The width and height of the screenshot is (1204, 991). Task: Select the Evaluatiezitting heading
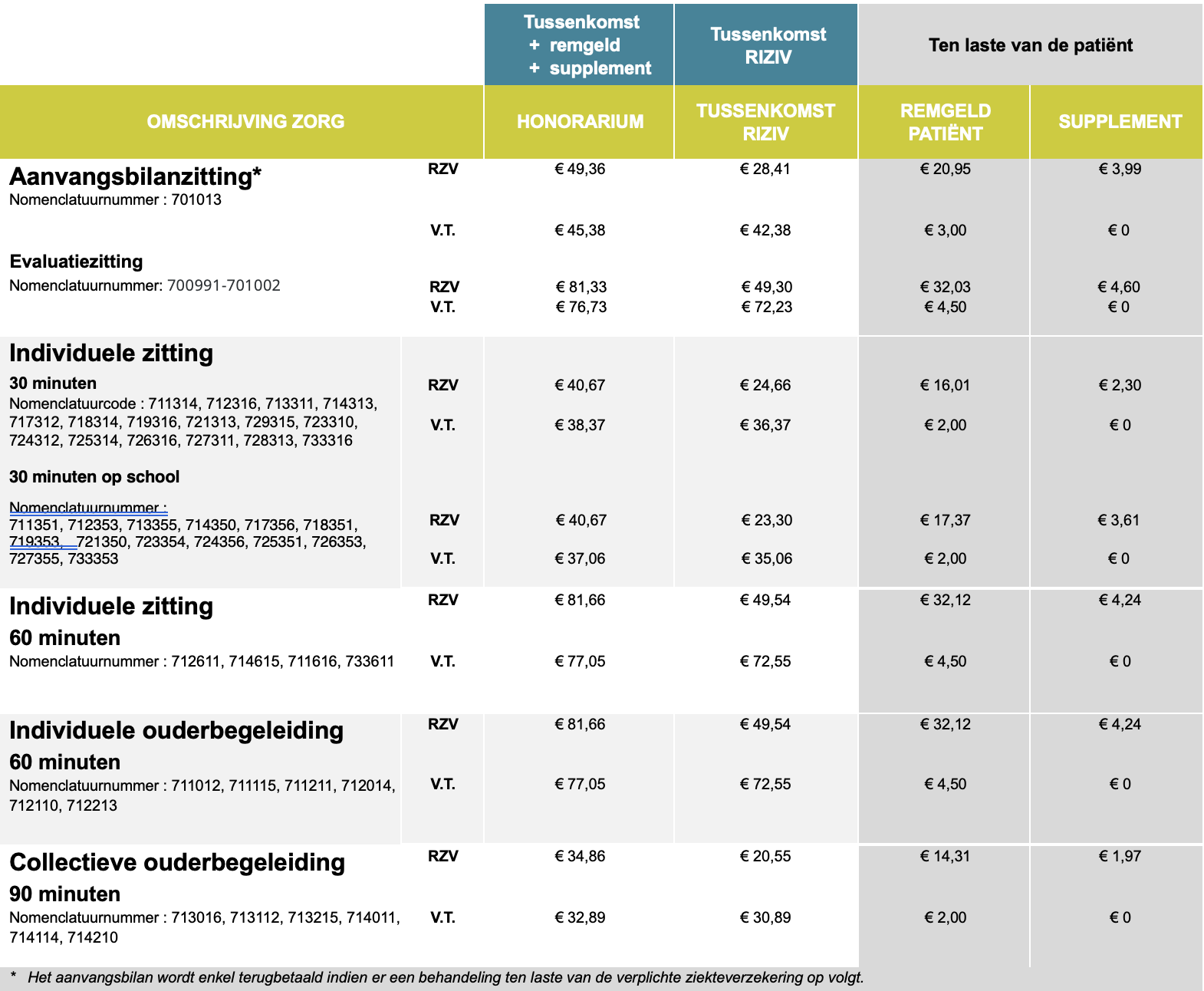76,262
